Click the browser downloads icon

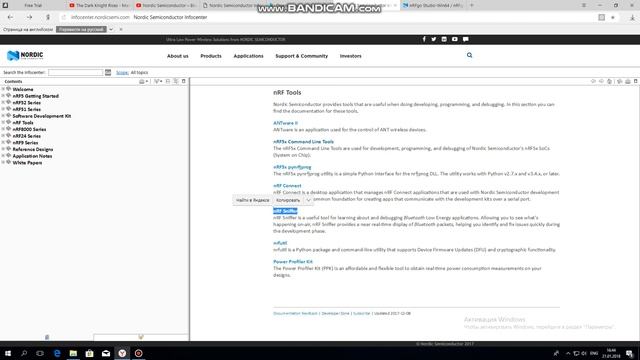click(632, 18)
